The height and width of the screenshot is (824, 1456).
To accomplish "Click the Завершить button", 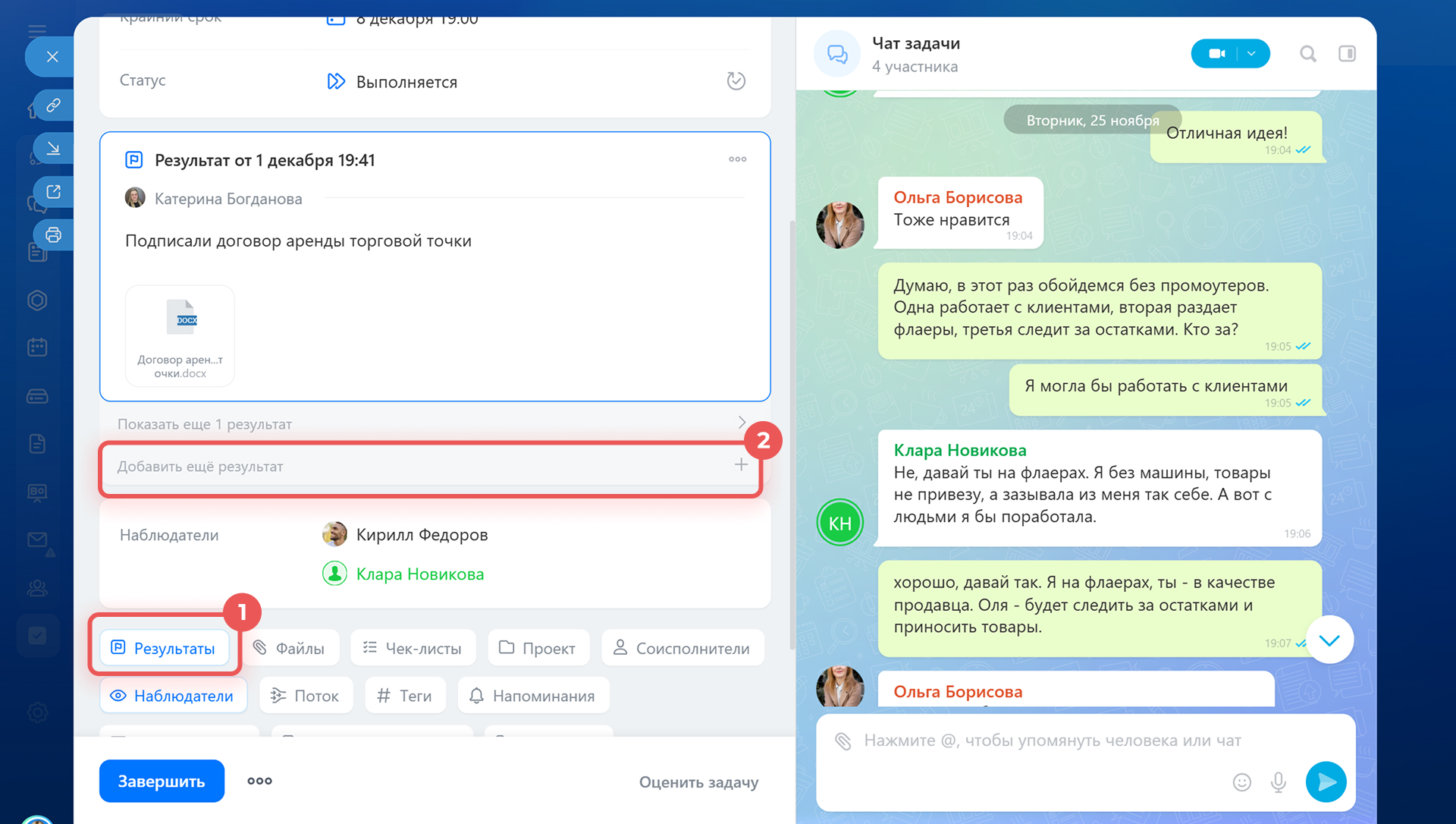I will click(162, 781).
